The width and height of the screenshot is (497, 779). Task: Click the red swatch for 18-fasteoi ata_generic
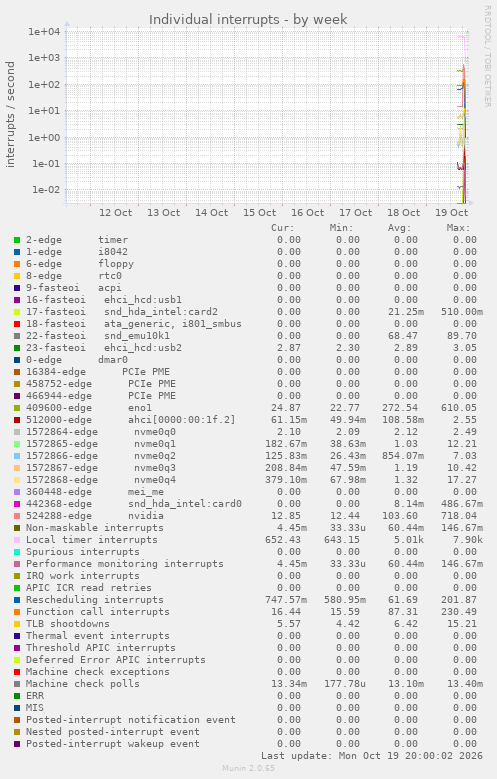coord(17,324)
